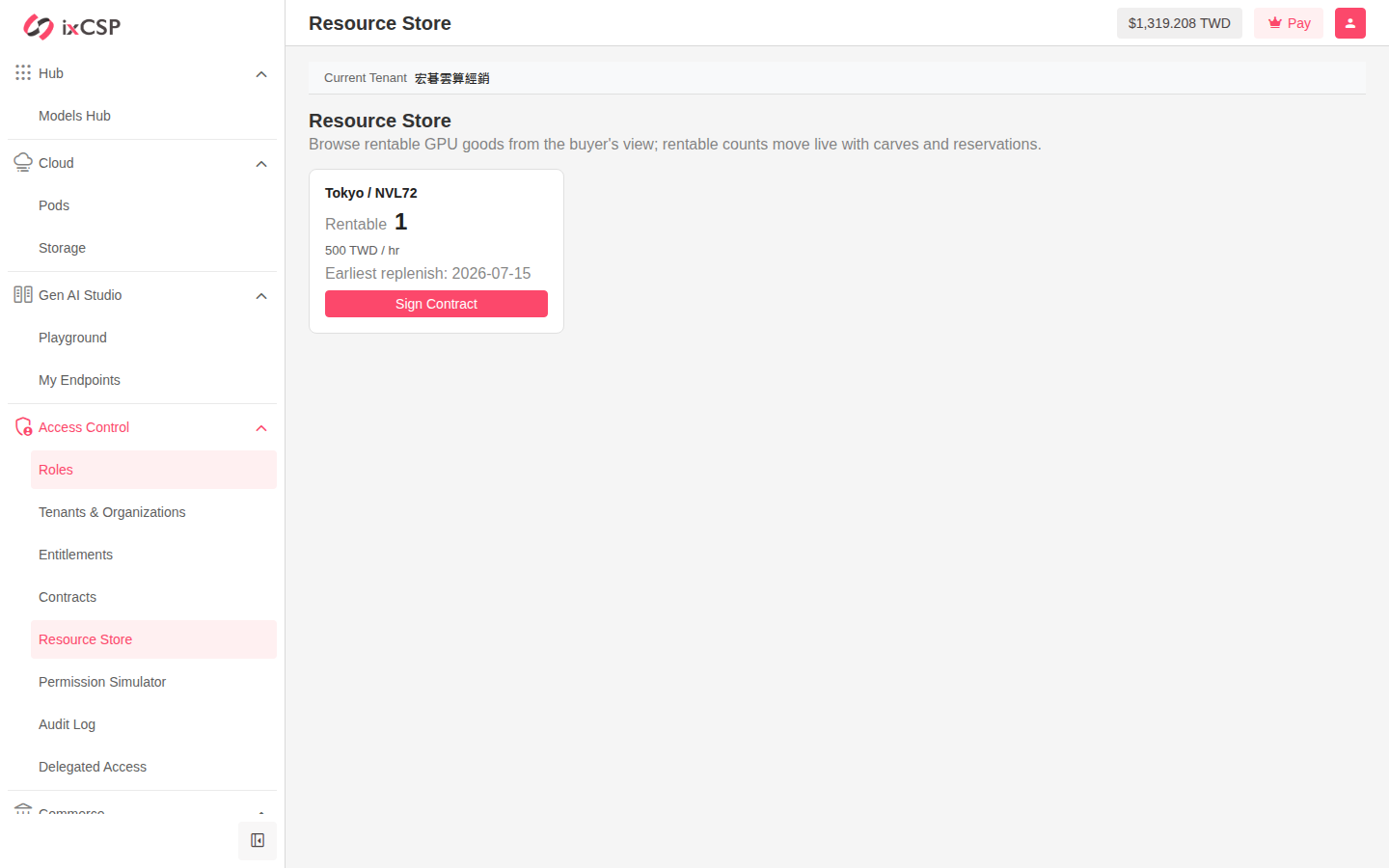Viewport: 1389px width, 868px height.
Task: Click the Sign Contract button
Action: 436,304
